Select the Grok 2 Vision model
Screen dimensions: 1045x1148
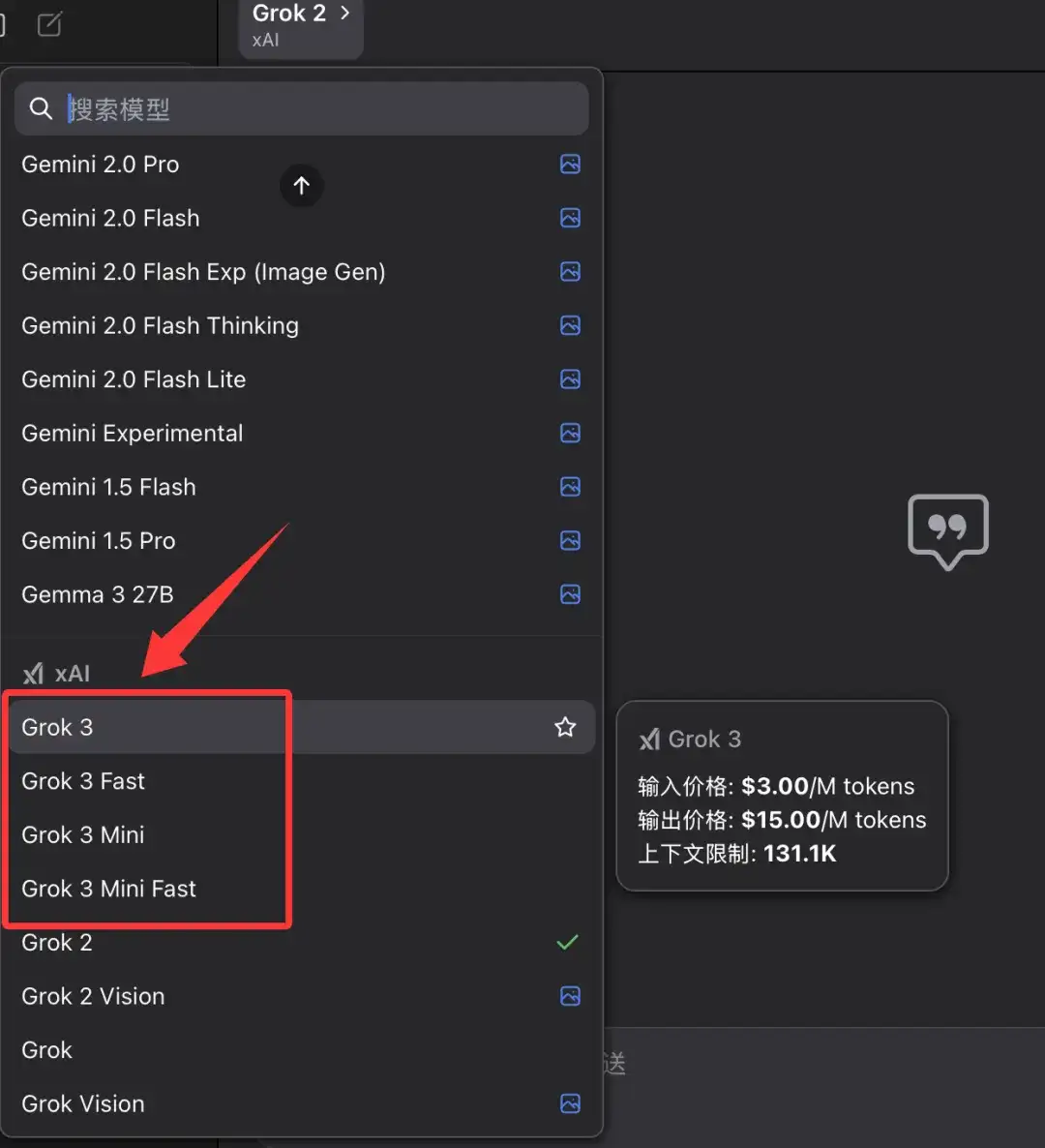click(302, 996)
